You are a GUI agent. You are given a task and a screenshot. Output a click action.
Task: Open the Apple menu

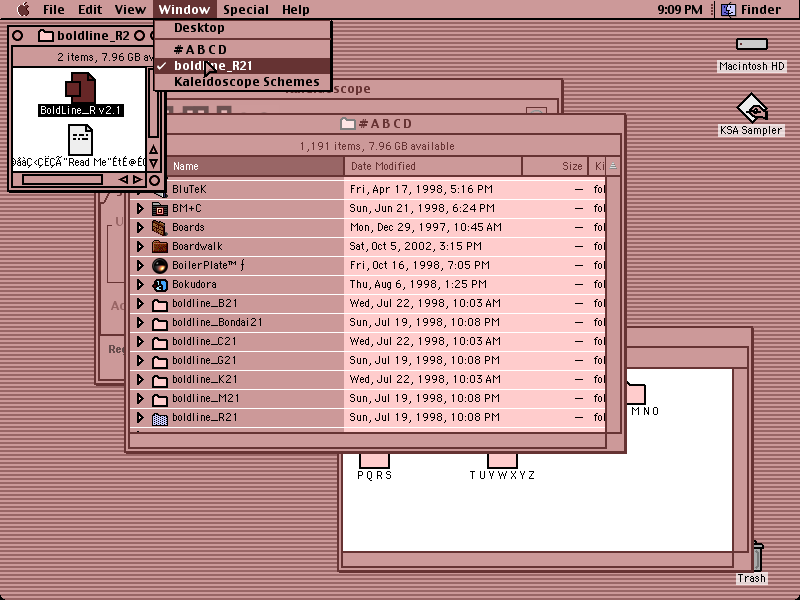coord(23,9)
